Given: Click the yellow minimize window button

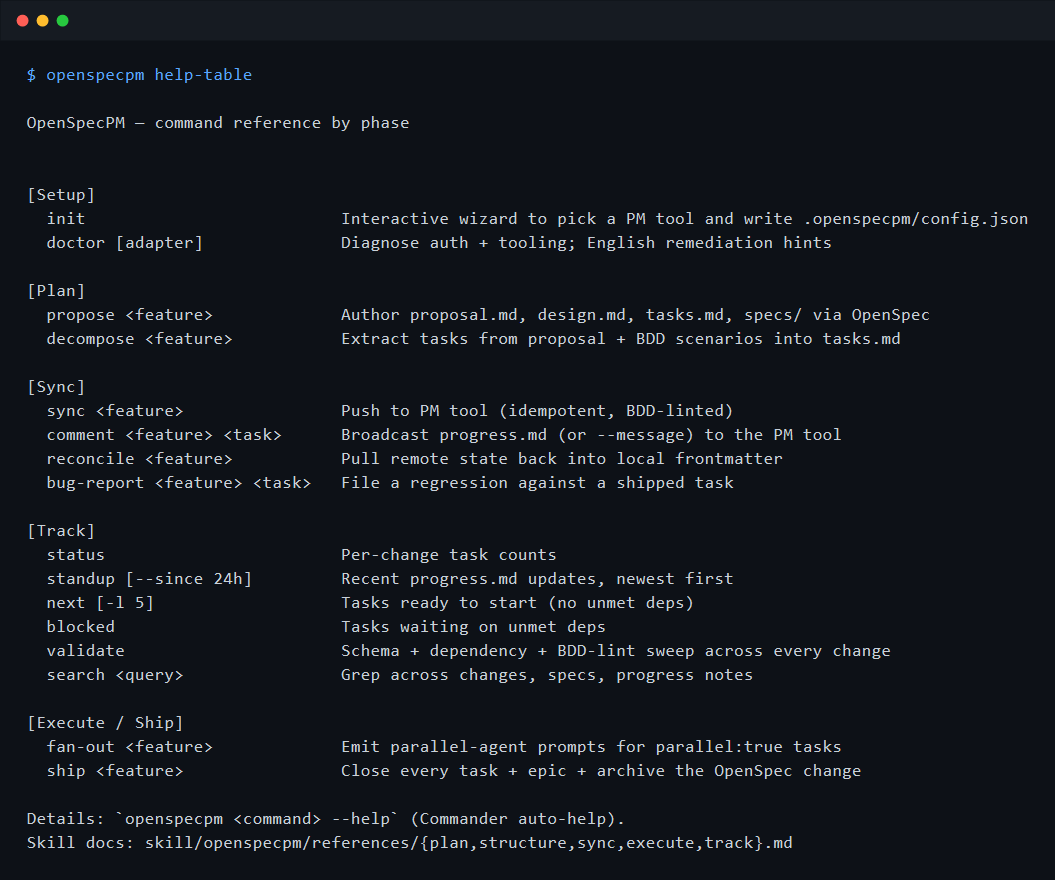Looking at the screenshot, I should 42,21.
